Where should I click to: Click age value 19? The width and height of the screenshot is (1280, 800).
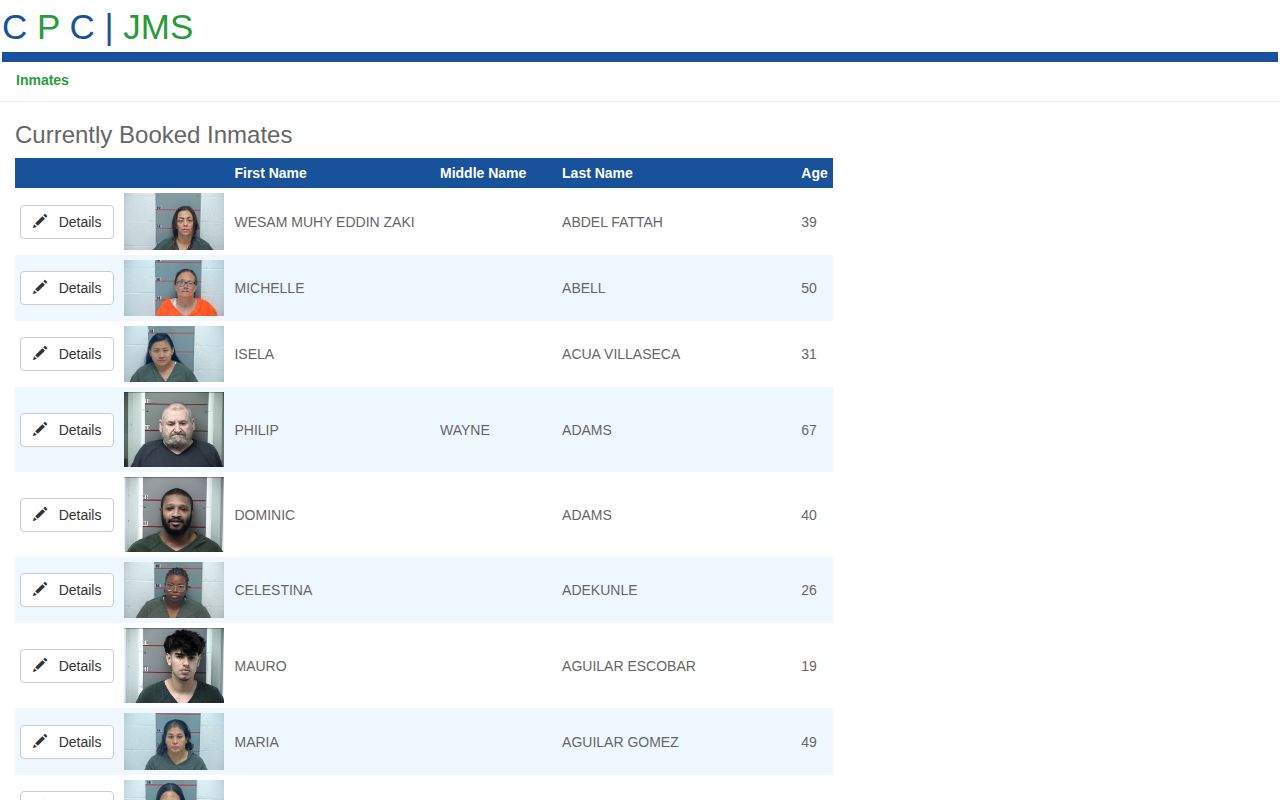[x=809, y=666]
